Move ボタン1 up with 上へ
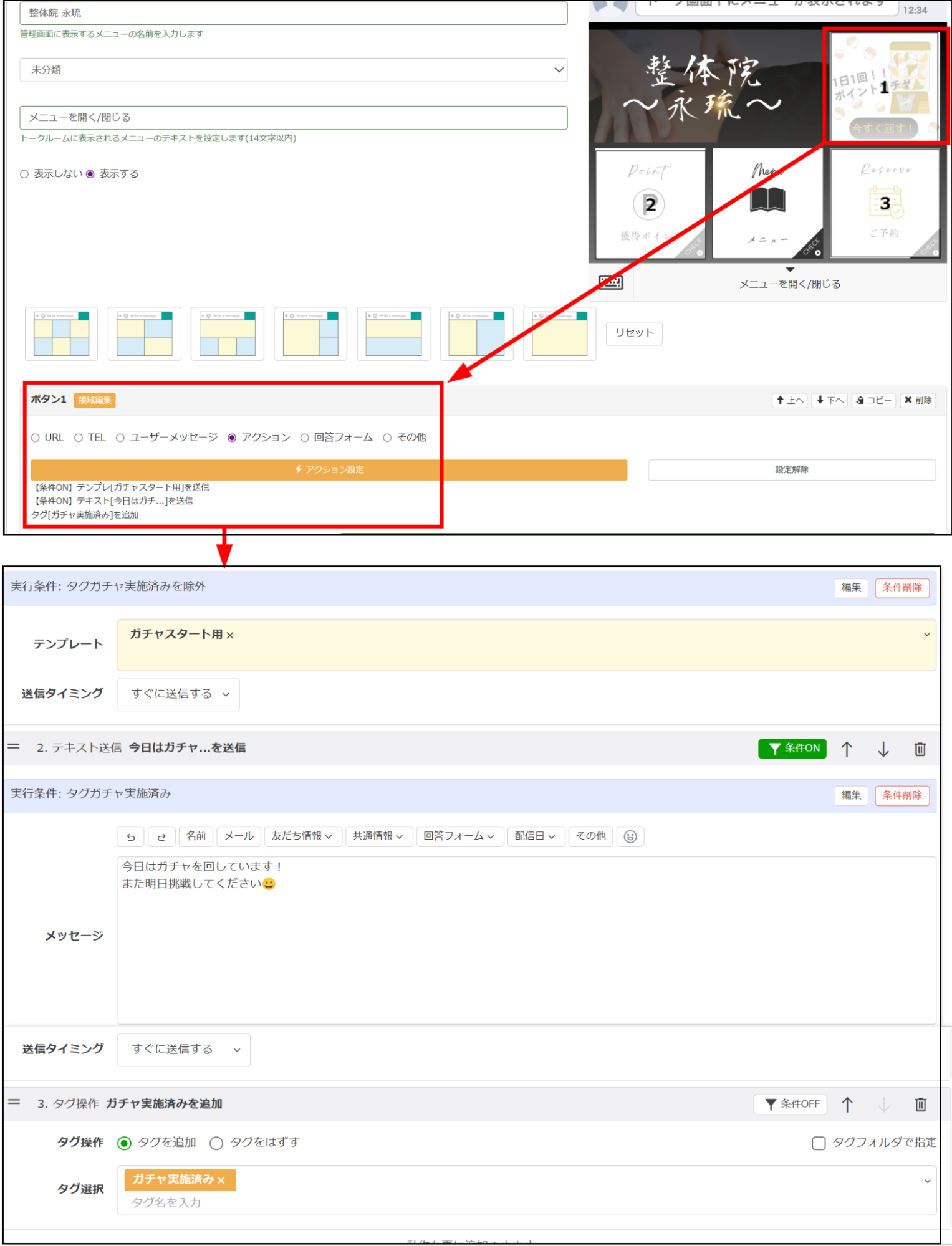 (790, 400)
